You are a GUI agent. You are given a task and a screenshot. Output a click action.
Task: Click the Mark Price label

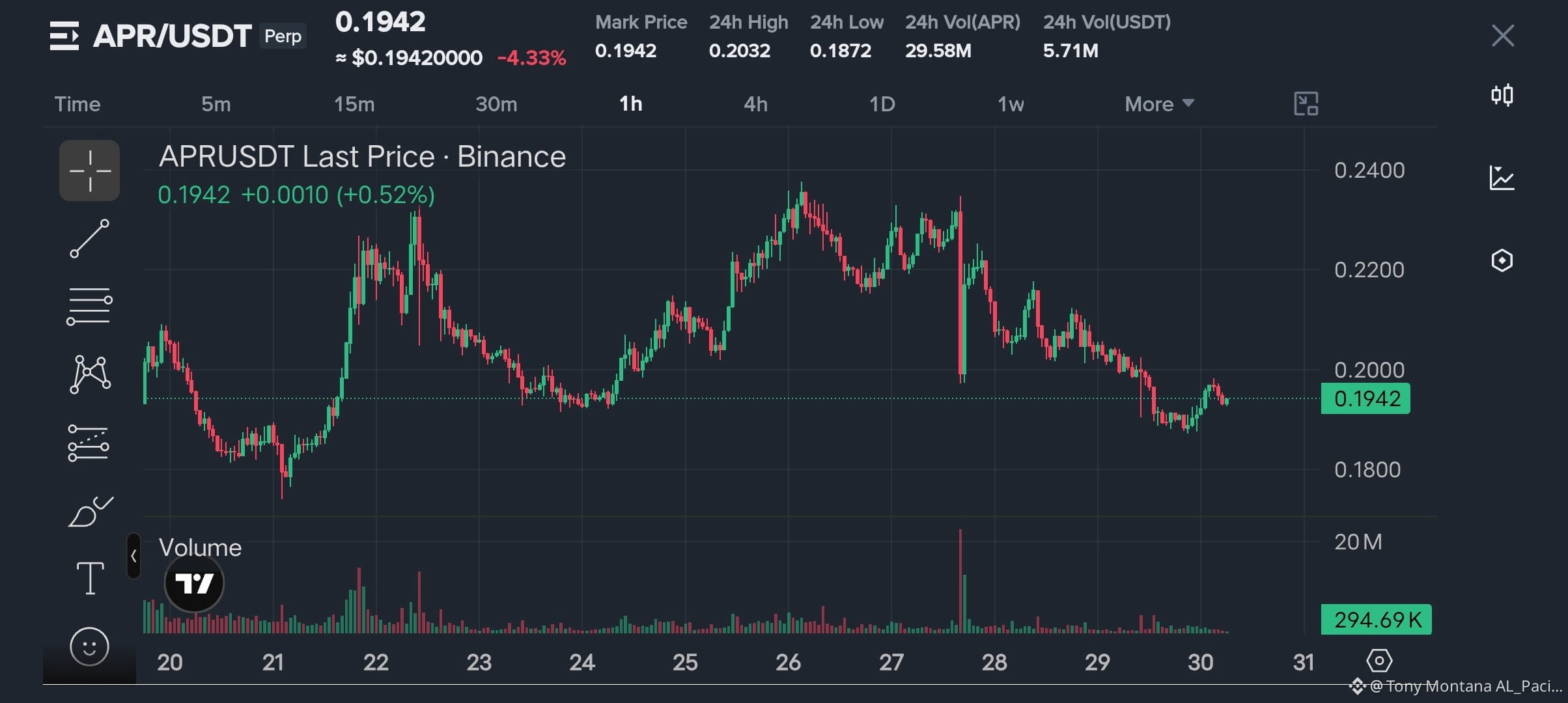641,22
